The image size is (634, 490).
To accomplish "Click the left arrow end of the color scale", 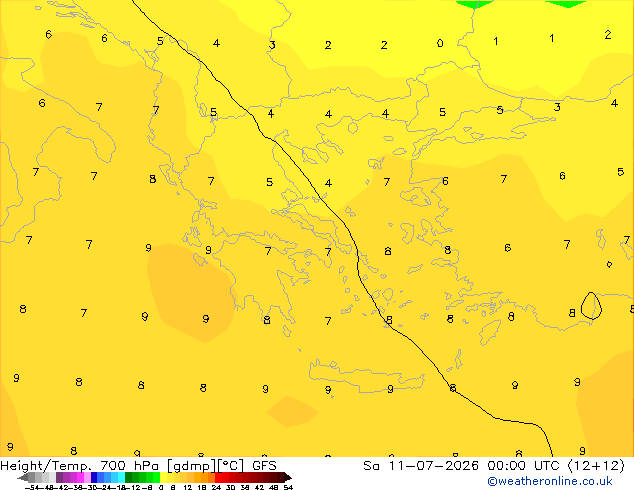I will 23,477.
